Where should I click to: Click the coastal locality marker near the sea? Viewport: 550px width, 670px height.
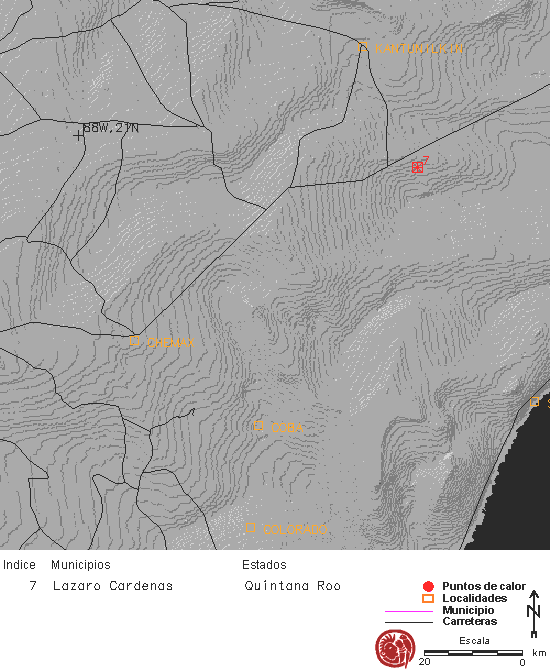click(x=534, y=402)
